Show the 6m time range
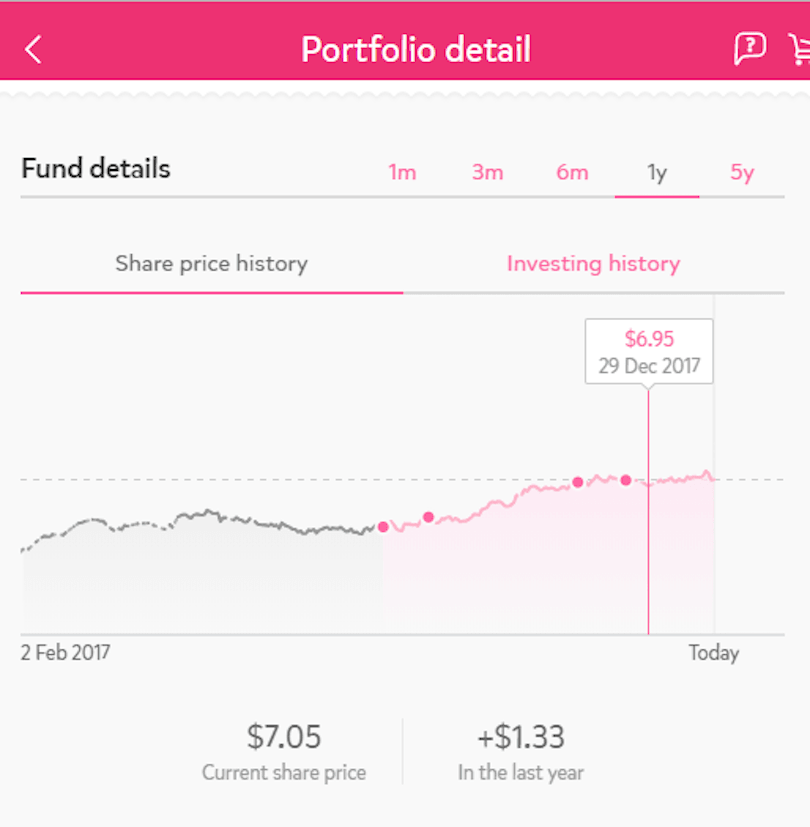The width and height of the screenshot is (810, 827). (572, 172)
